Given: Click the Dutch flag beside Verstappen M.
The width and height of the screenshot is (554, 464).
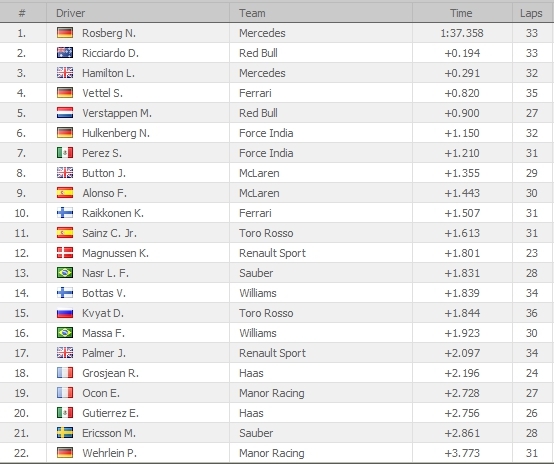Looking at the screenshot, I should coord(65,113).
